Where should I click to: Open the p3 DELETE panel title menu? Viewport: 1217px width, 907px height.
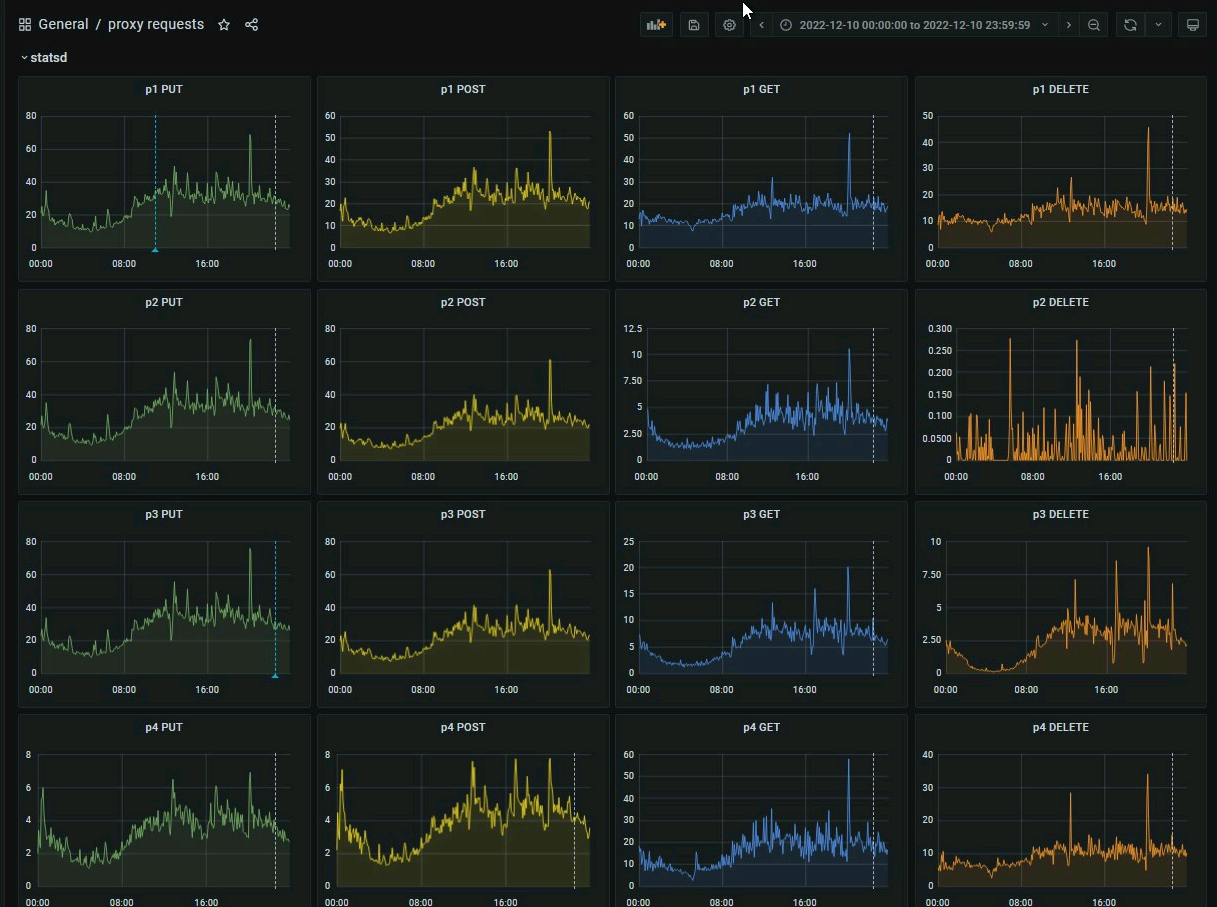click(x=1061, y=514)
